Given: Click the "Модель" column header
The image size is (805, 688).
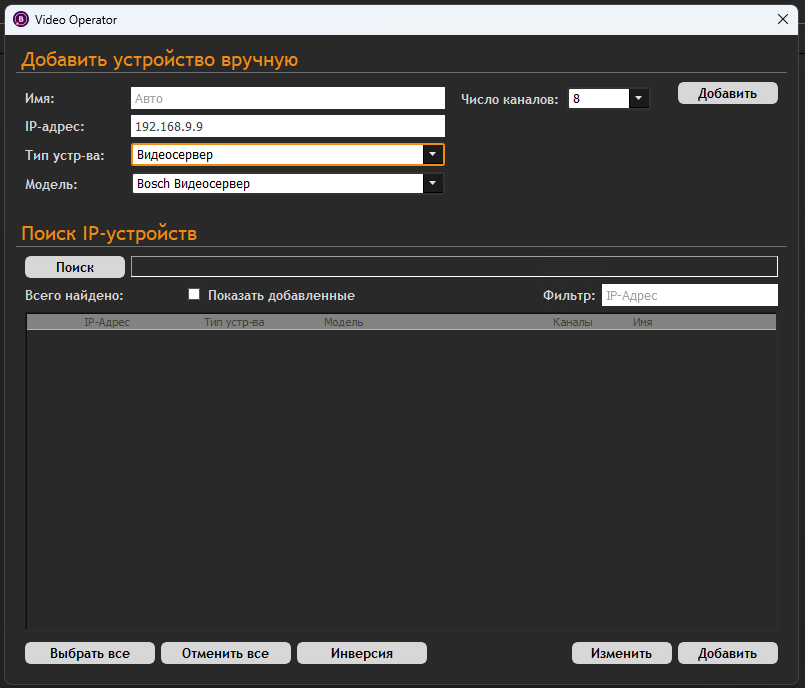Looking at the screenshot, I should 343,323.
